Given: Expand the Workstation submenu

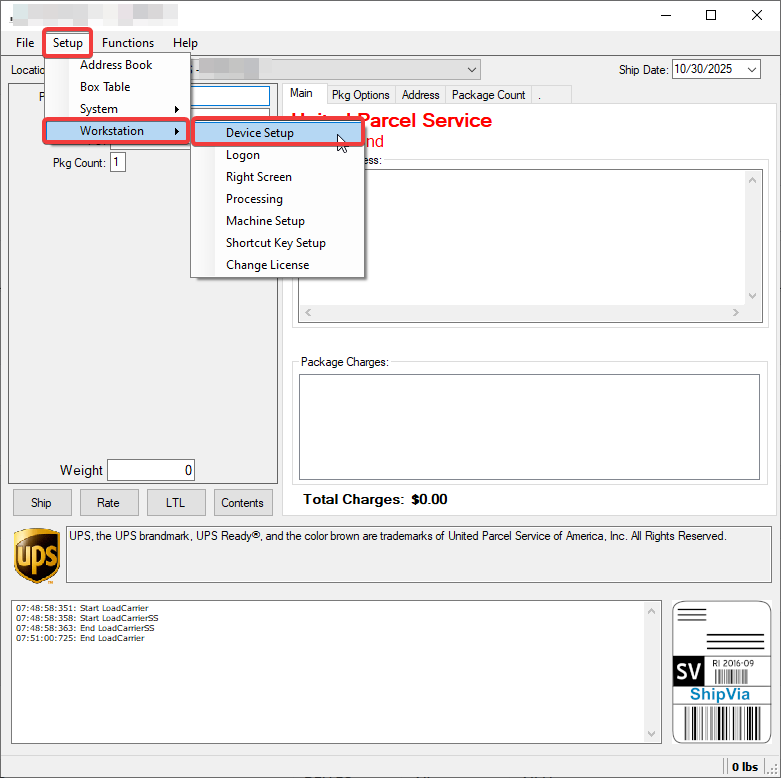Looking at the screenshot, I should pyautogui.click(x=116, y=131).
